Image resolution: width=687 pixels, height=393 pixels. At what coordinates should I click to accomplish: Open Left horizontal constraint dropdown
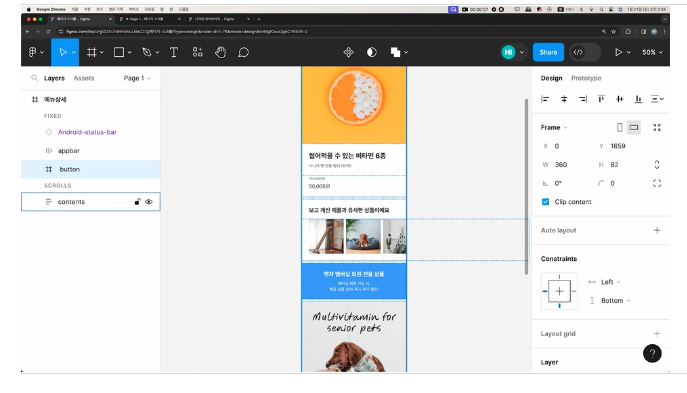(x=610, y=282)
